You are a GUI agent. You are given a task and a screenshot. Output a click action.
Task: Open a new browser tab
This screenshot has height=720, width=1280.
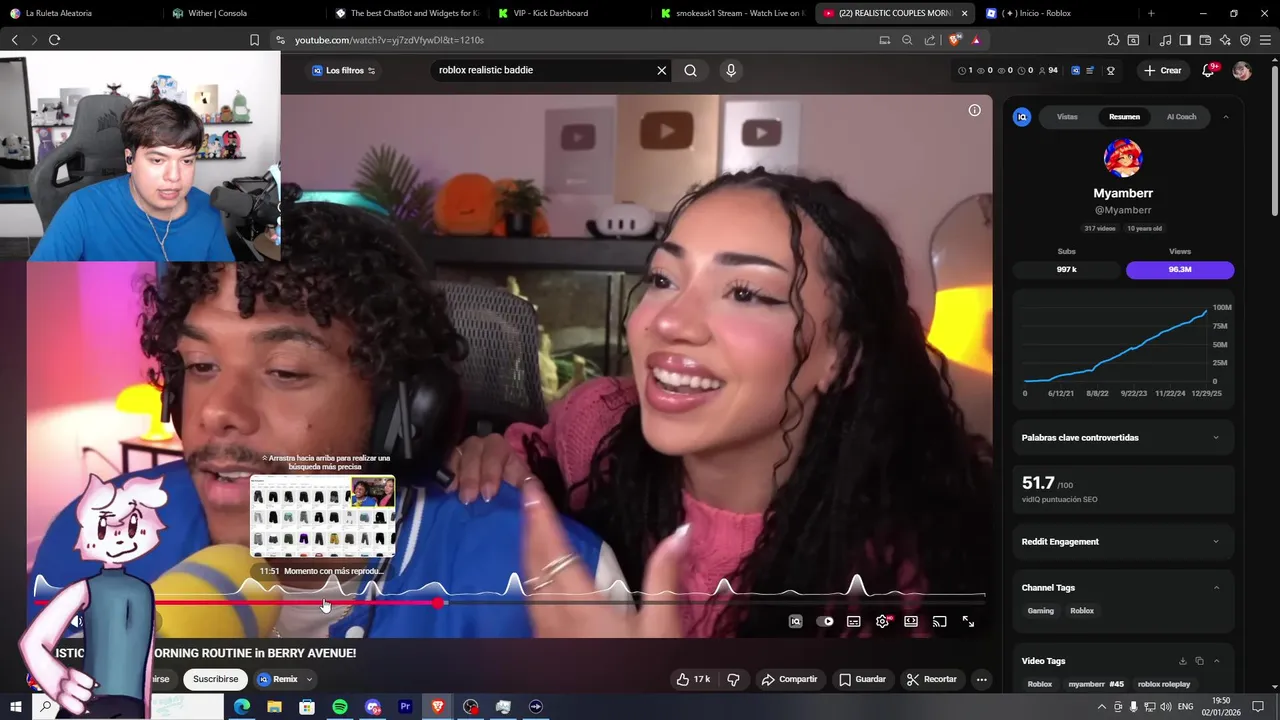[x=1151, y=13]
